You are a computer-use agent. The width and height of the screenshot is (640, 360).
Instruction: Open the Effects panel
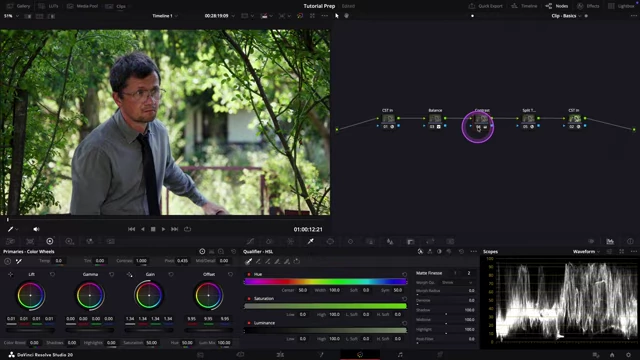(x=588, y=6)
